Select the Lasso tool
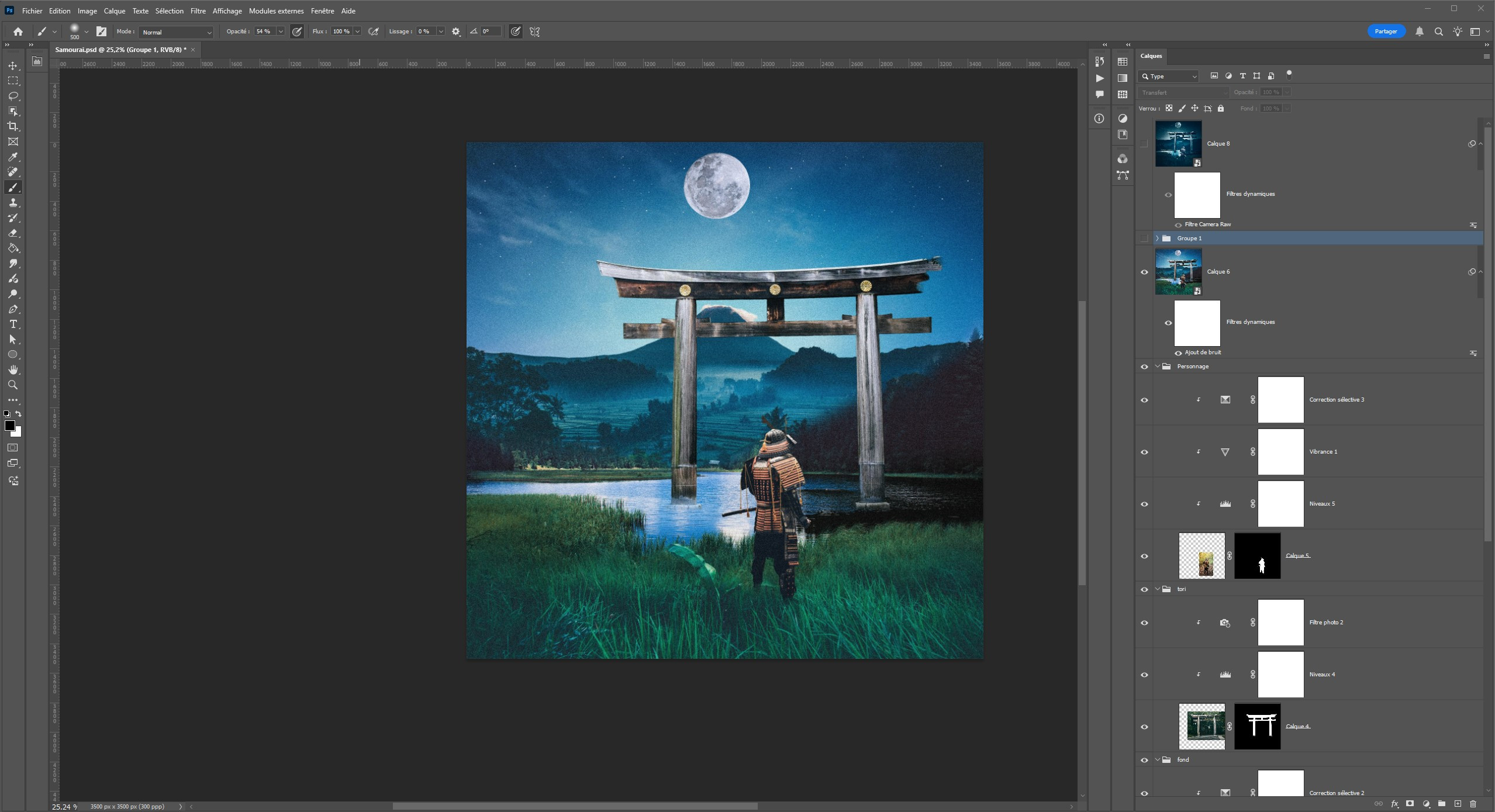The width and height of the screenshot is (1495, 812). click(x=13, y=96)
